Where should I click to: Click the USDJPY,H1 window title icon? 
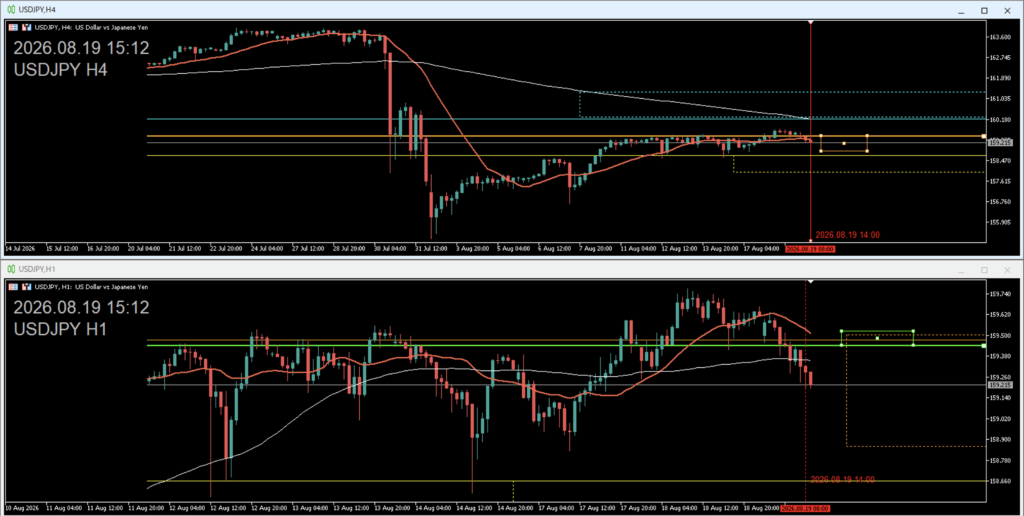pos(11,269)
